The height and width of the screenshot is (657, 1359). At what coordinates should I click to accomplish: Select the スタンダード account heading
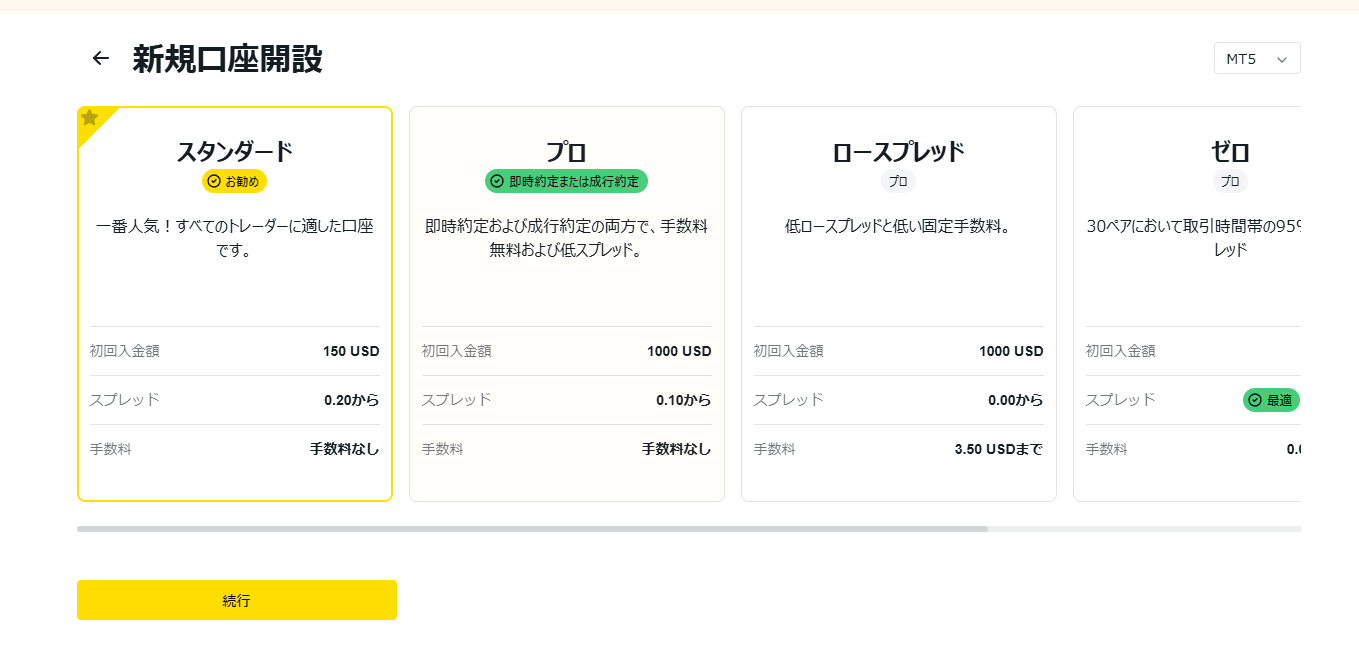(235, 152)
